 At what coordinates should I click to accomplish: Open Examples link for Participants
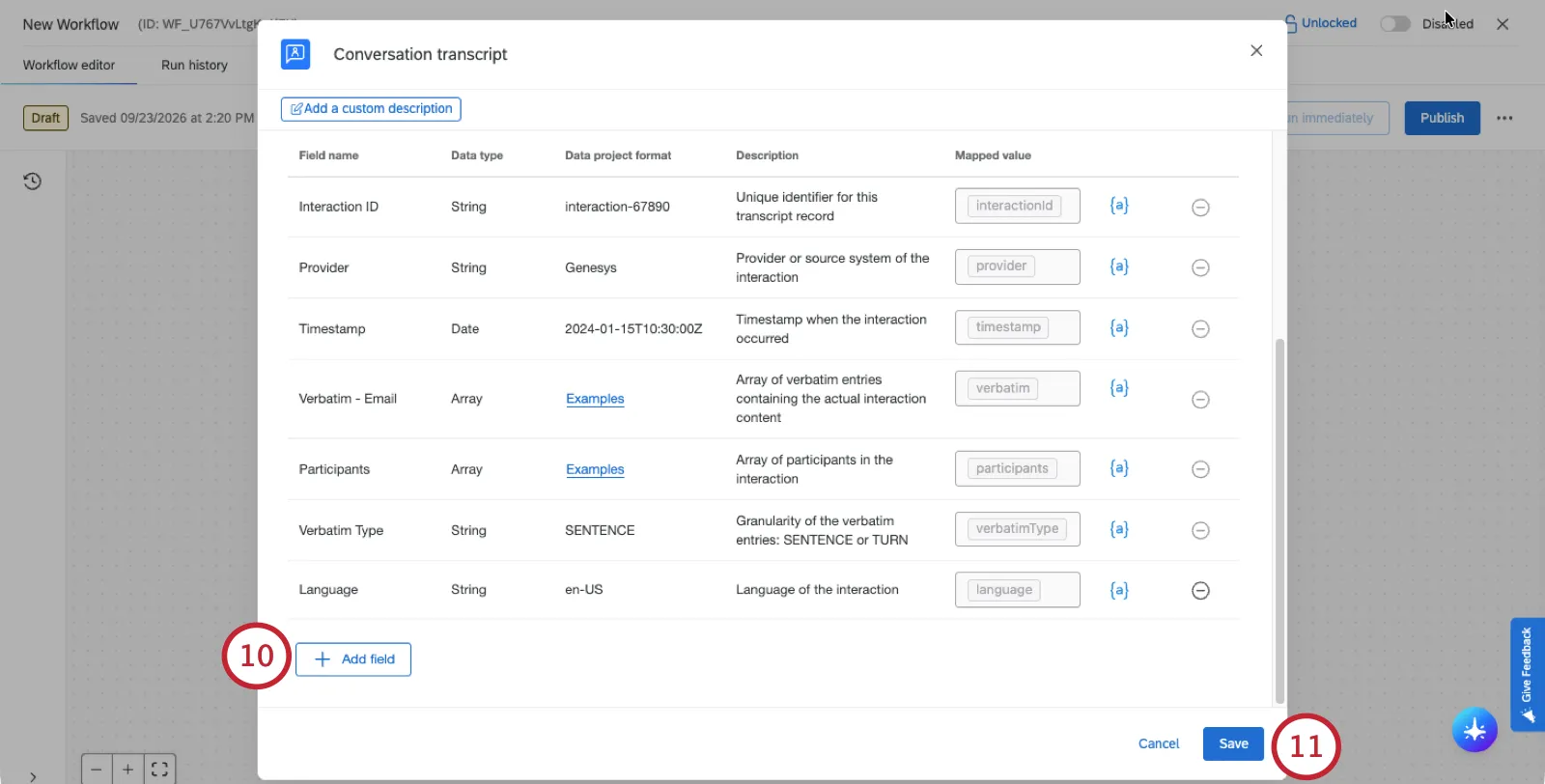coord(595,469)
